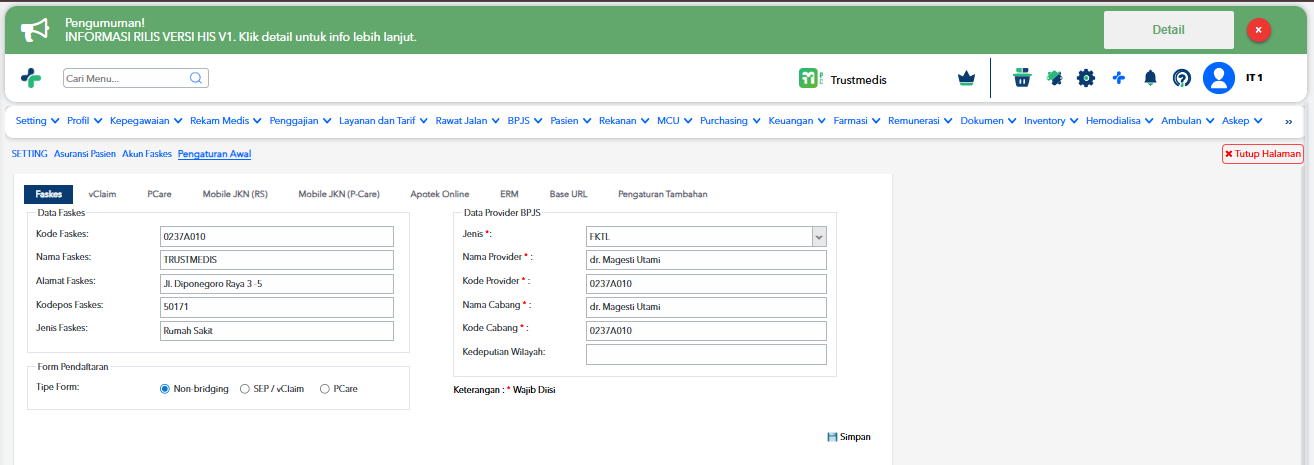
Task: Switch to the PCare tab
Action: pos(160,194)
